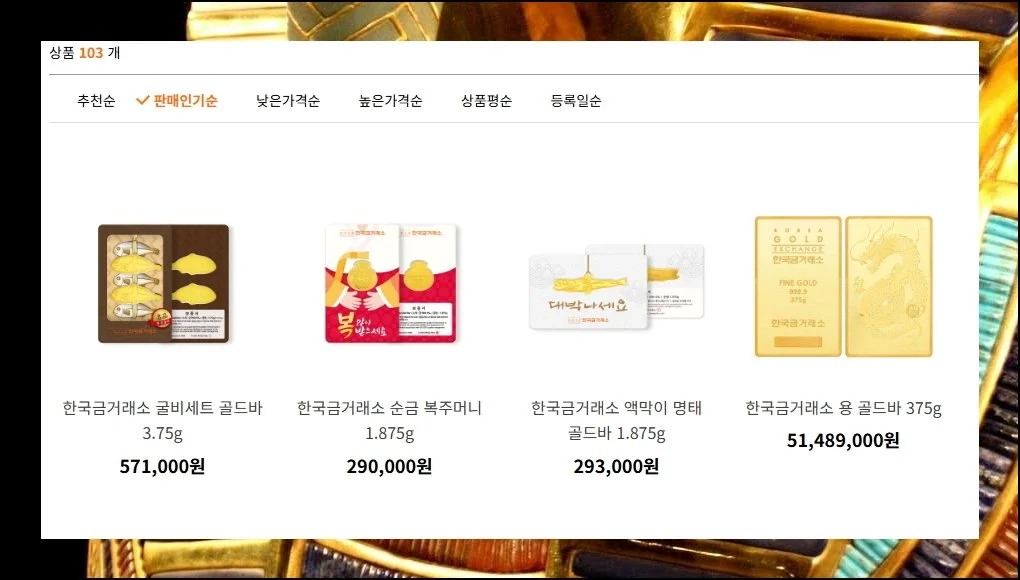The height and width of the screenshot is (580, 1020).
Task: Open the 한국금거래소 굴비세트 골드바 3.75g title link
Action: (x=163, y=420)
